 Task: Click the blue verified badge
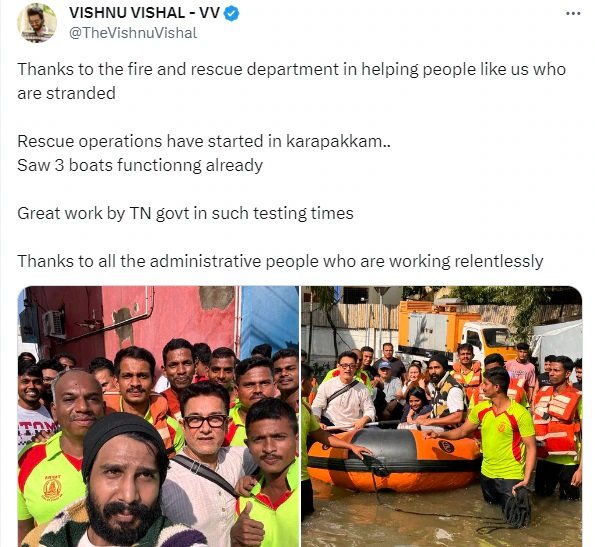231,14
